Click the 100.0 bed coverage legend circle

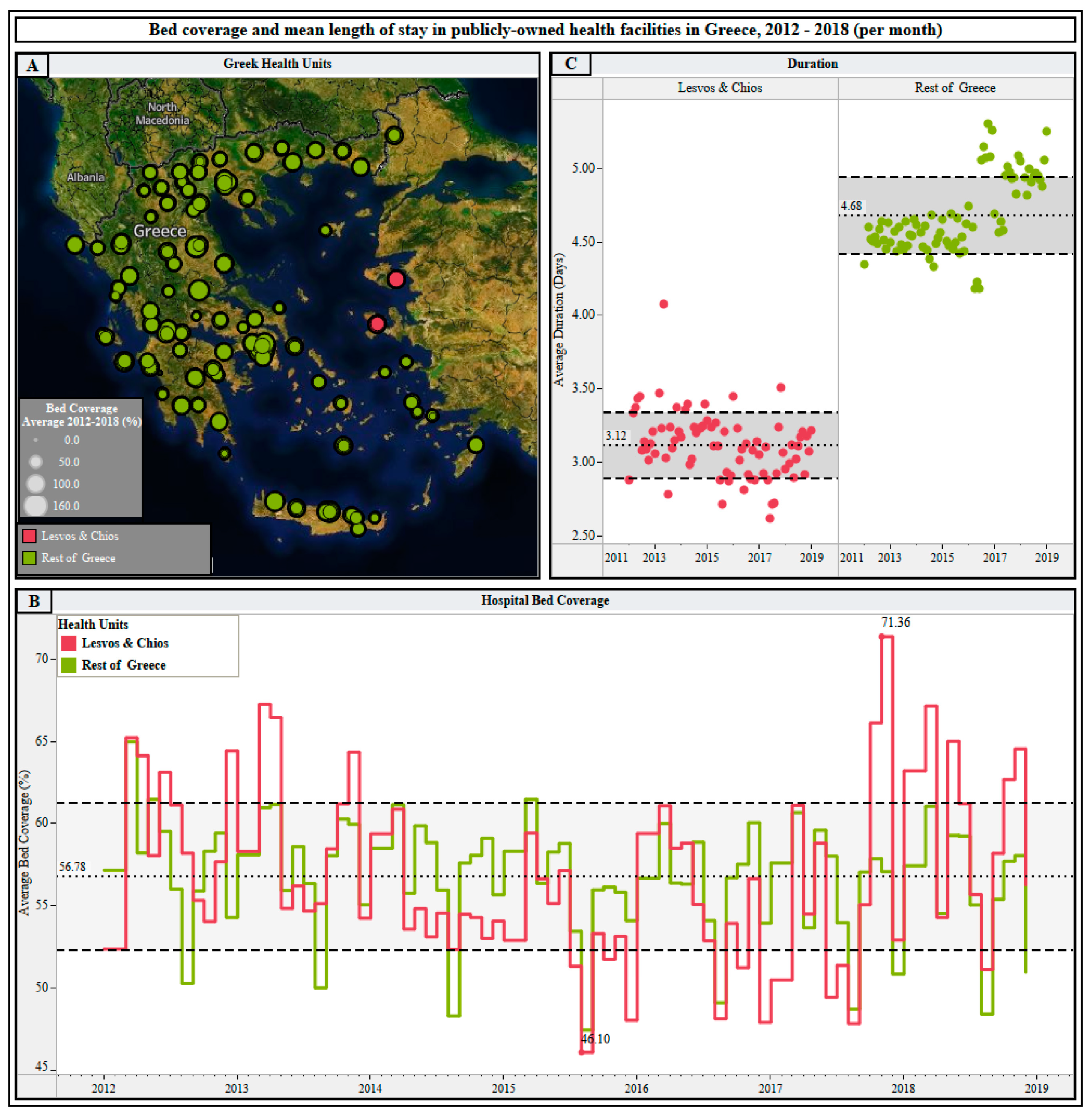pyautogui.click(x=36, y=483)
